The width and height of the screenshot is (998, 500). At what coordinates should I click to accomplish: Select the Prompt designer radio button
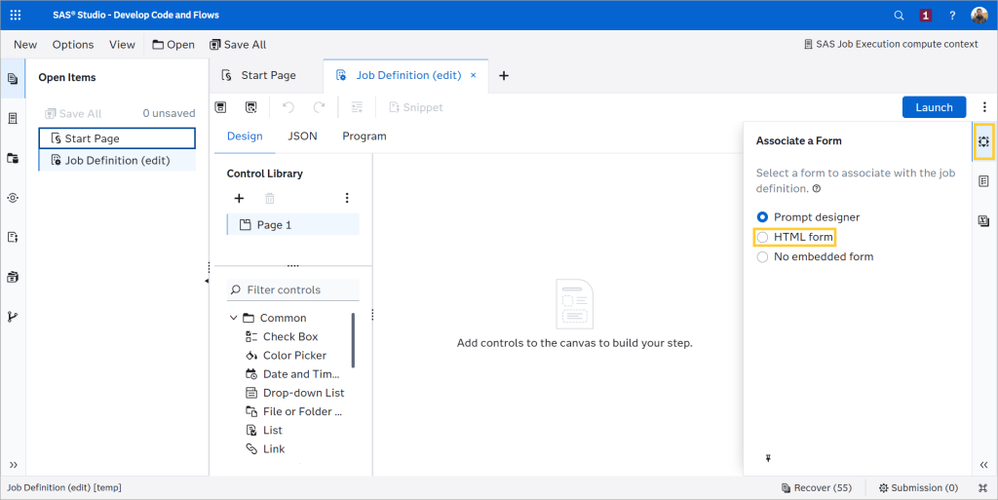762,217
